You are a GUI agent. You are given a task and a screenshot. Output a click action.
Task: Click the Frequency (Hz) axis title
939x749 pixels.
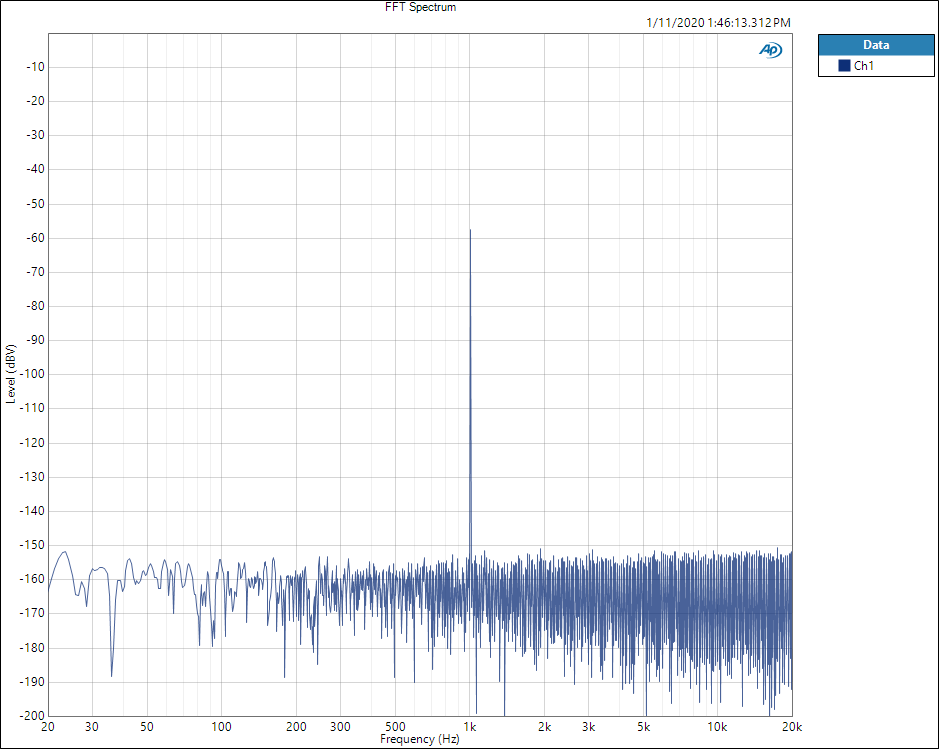(x=420, y=739)
